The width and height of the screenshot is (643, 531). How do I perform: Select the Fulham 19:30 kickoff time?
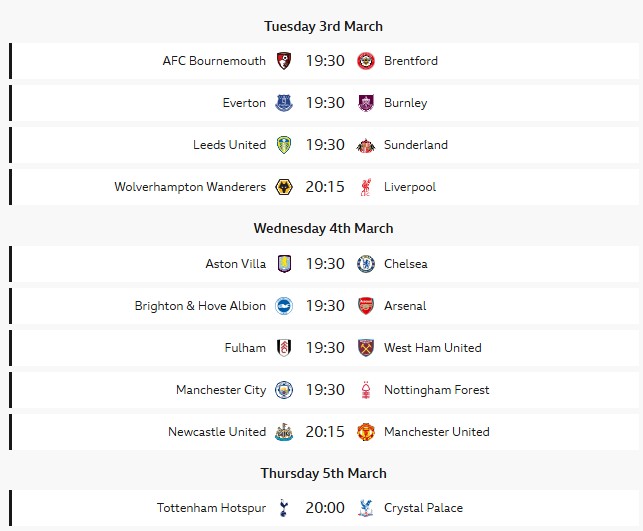tap(325, 348)
